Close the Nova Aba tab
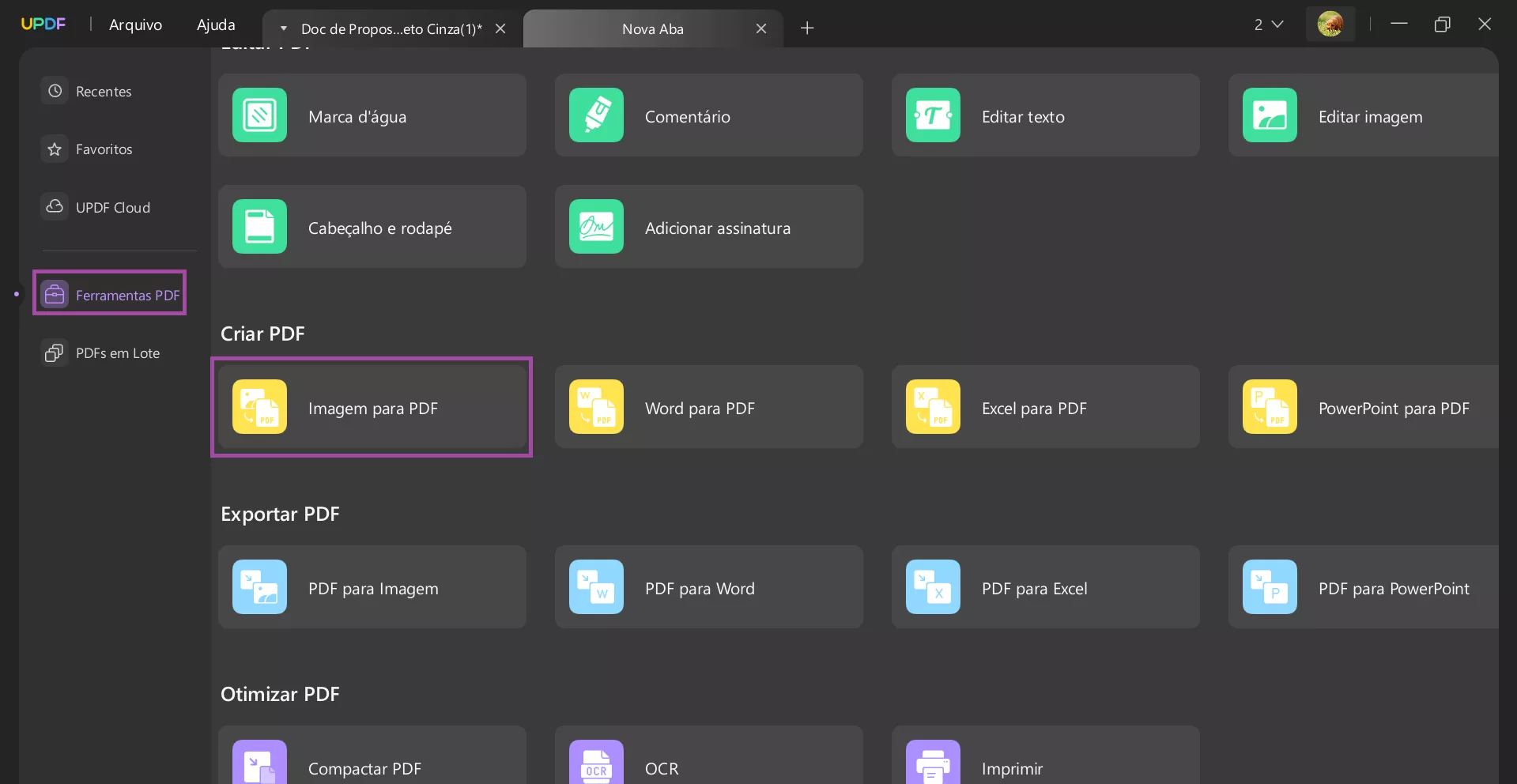 (x=761, y=28)
